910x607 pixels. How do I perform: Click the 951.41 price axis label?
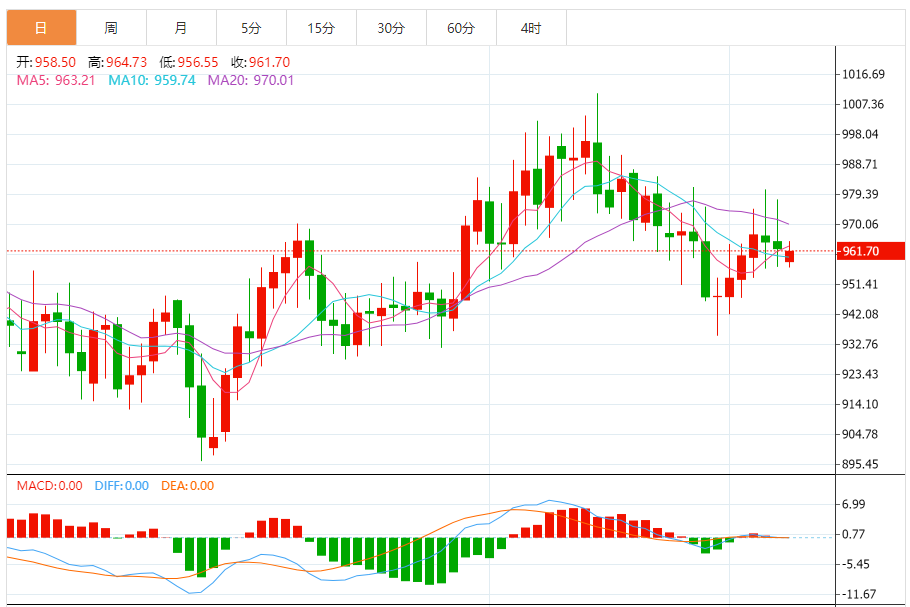(860, 284)
